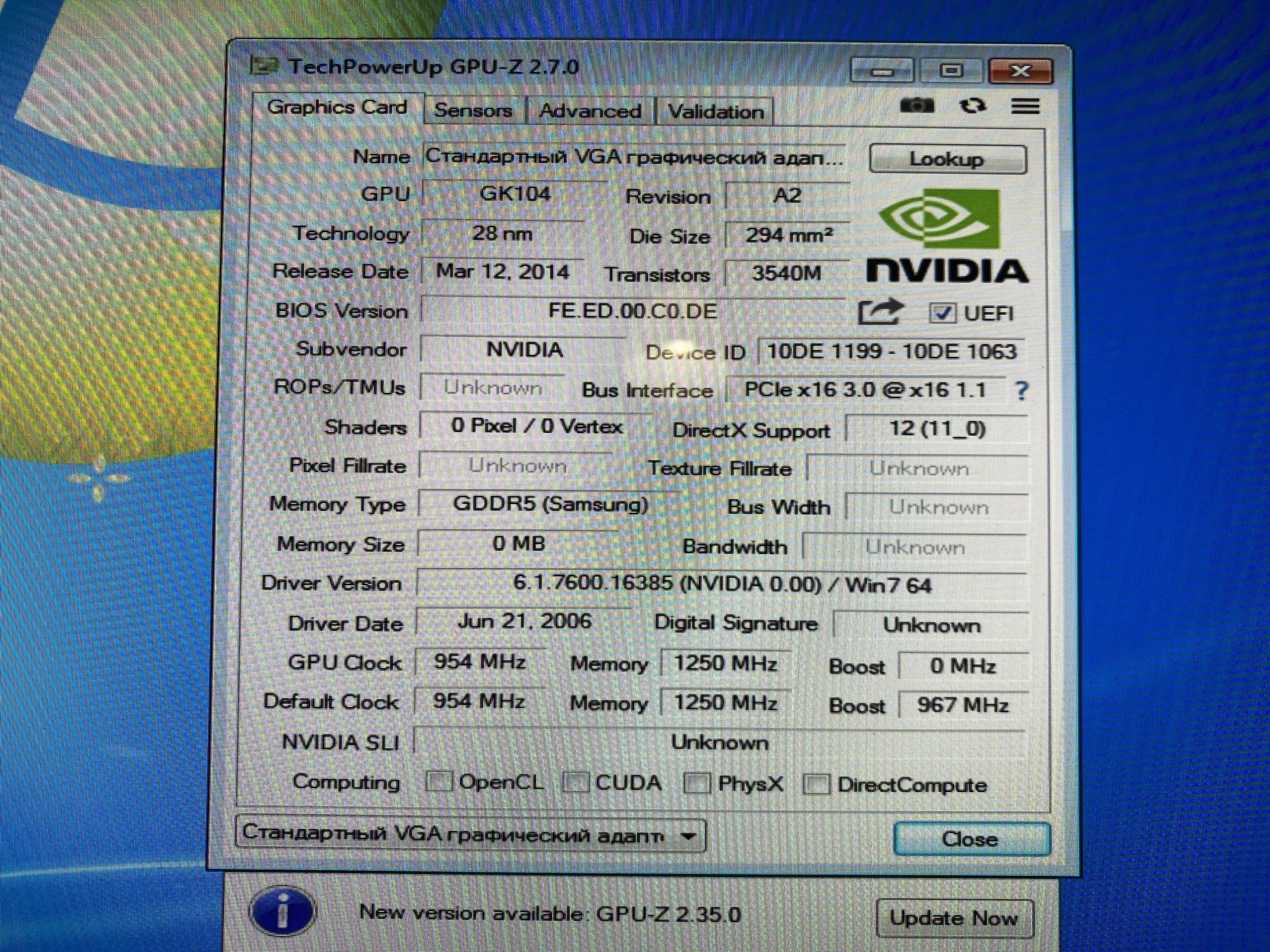Viewport: 1270px width, 952px height.
Task: Click the Lookup button
Action: 947,159
